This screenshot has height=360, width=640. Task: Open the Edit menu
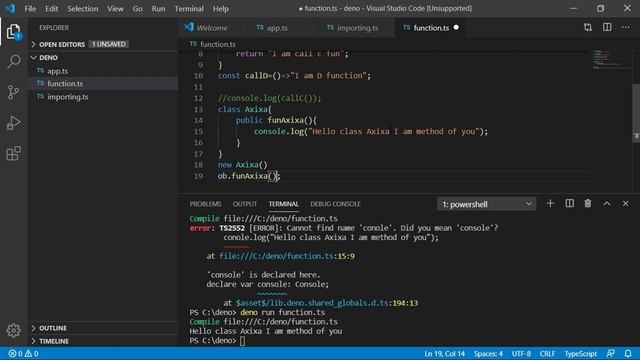click(x=51, y=9)
